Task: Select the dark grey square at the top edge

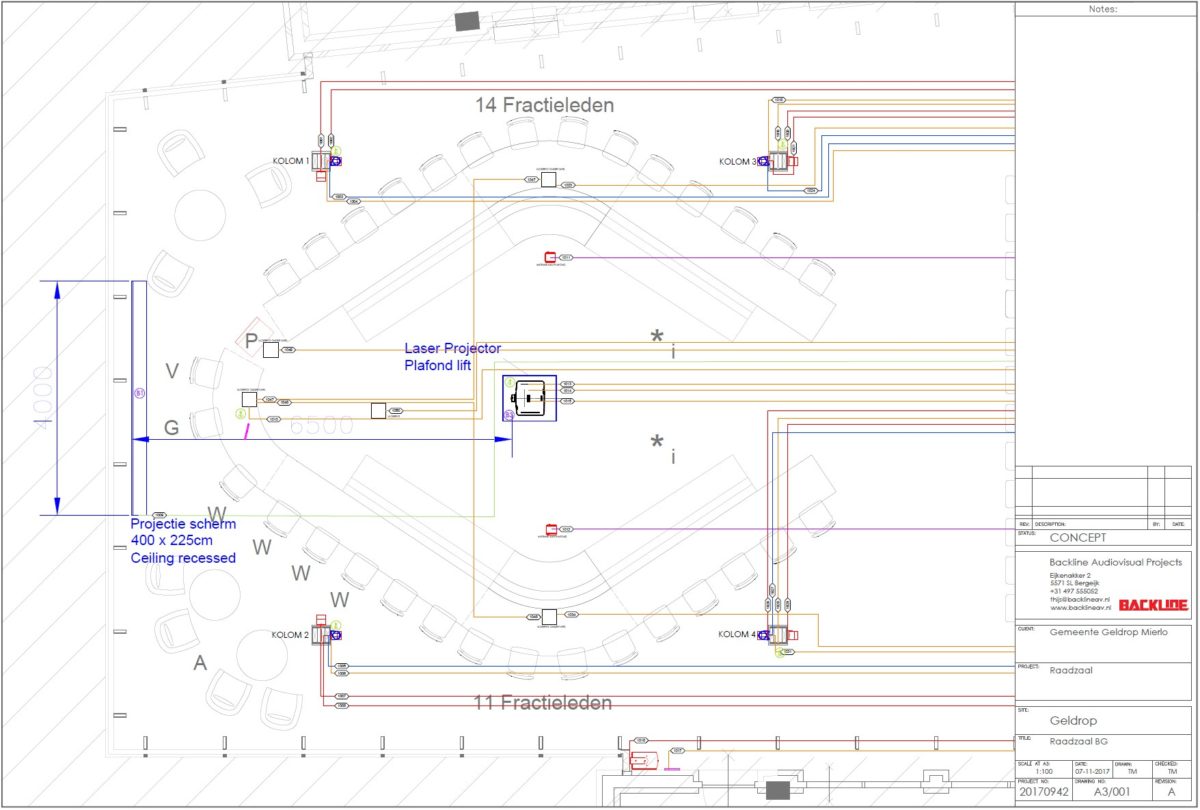Action: click(x=467, y=21)
